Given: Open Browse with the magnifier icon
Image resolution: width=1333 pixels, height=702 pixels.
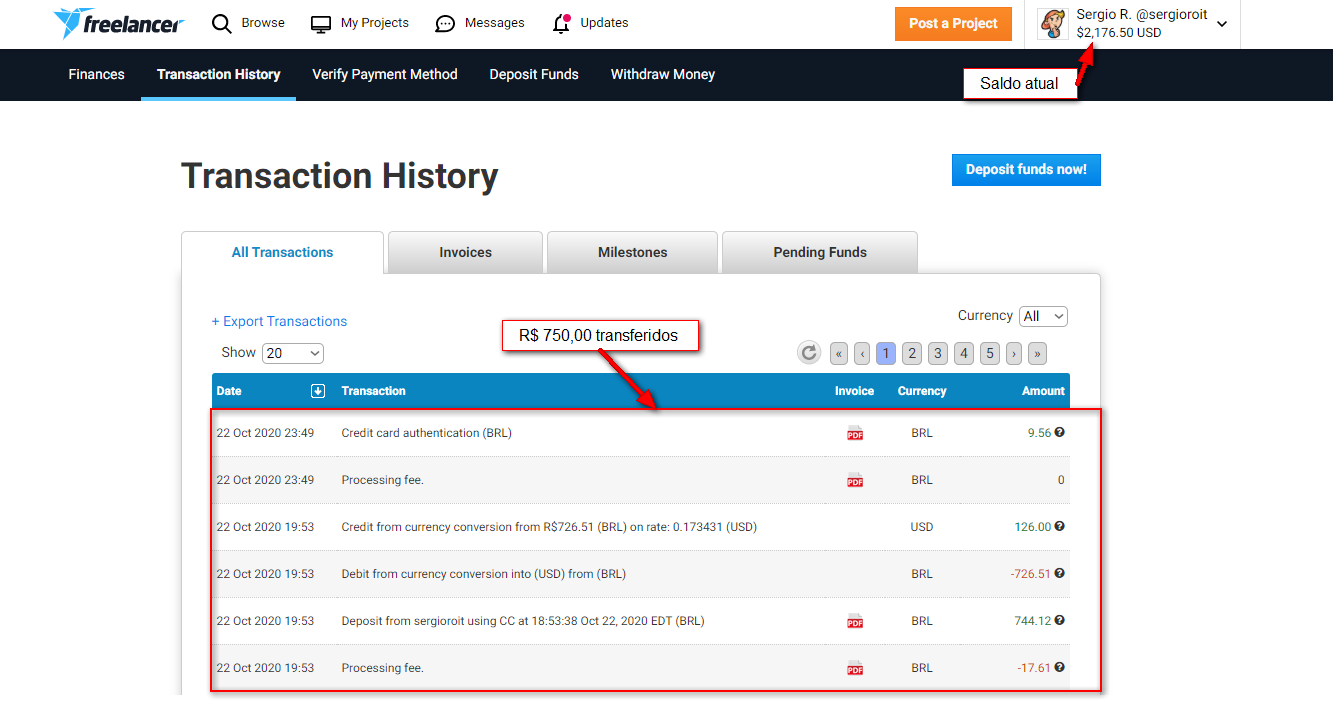Looking at the screenshot, I should pyautogui.click(x=222, y=24).
